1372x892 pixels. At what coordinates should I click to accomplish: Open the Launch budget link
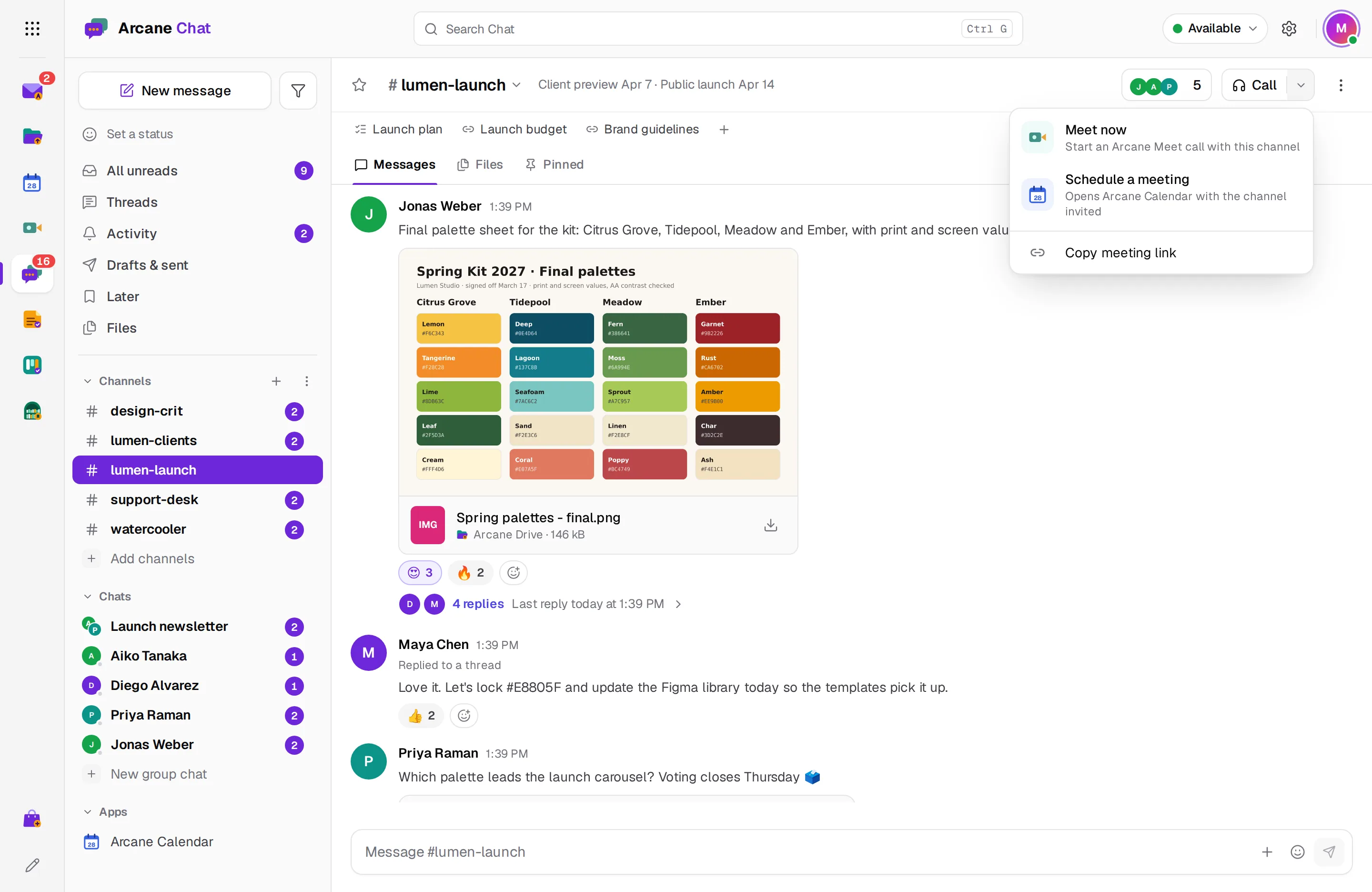[x=515, y=130]
